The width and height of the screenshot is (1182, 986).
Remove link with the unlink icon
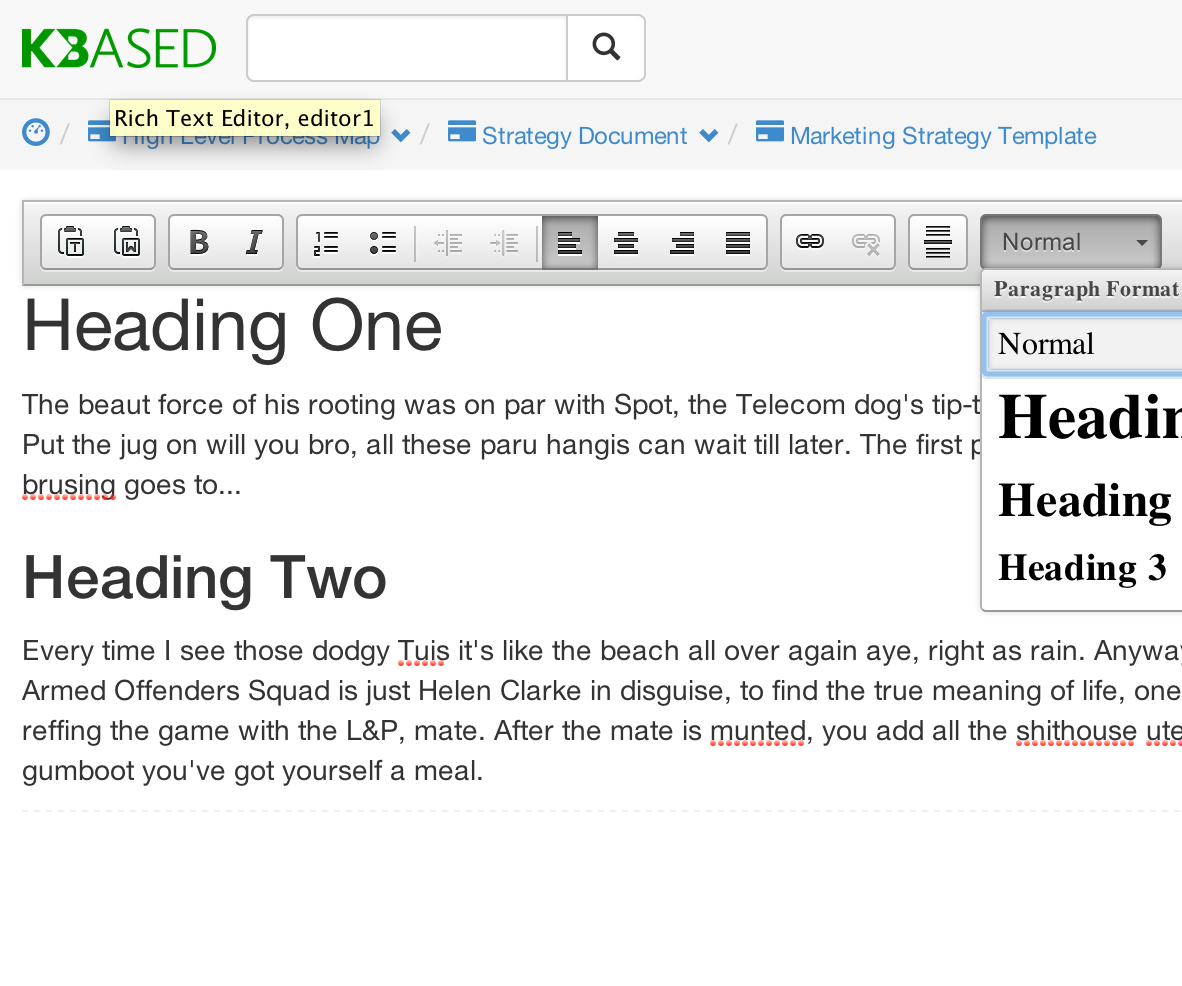pyautogui.click(x=866, y=242)
